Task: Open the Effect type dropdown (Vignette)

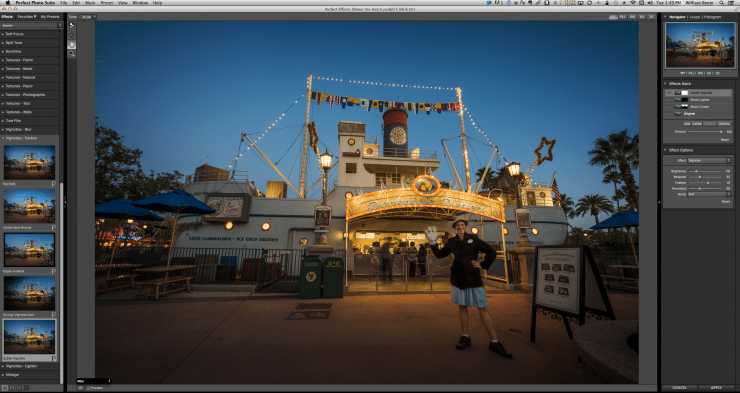Action: click(709, 160)
